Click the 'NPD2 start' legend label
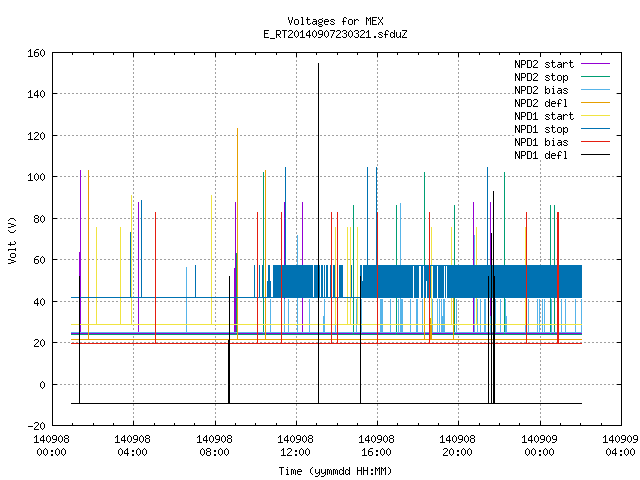 tap(544, 64)
